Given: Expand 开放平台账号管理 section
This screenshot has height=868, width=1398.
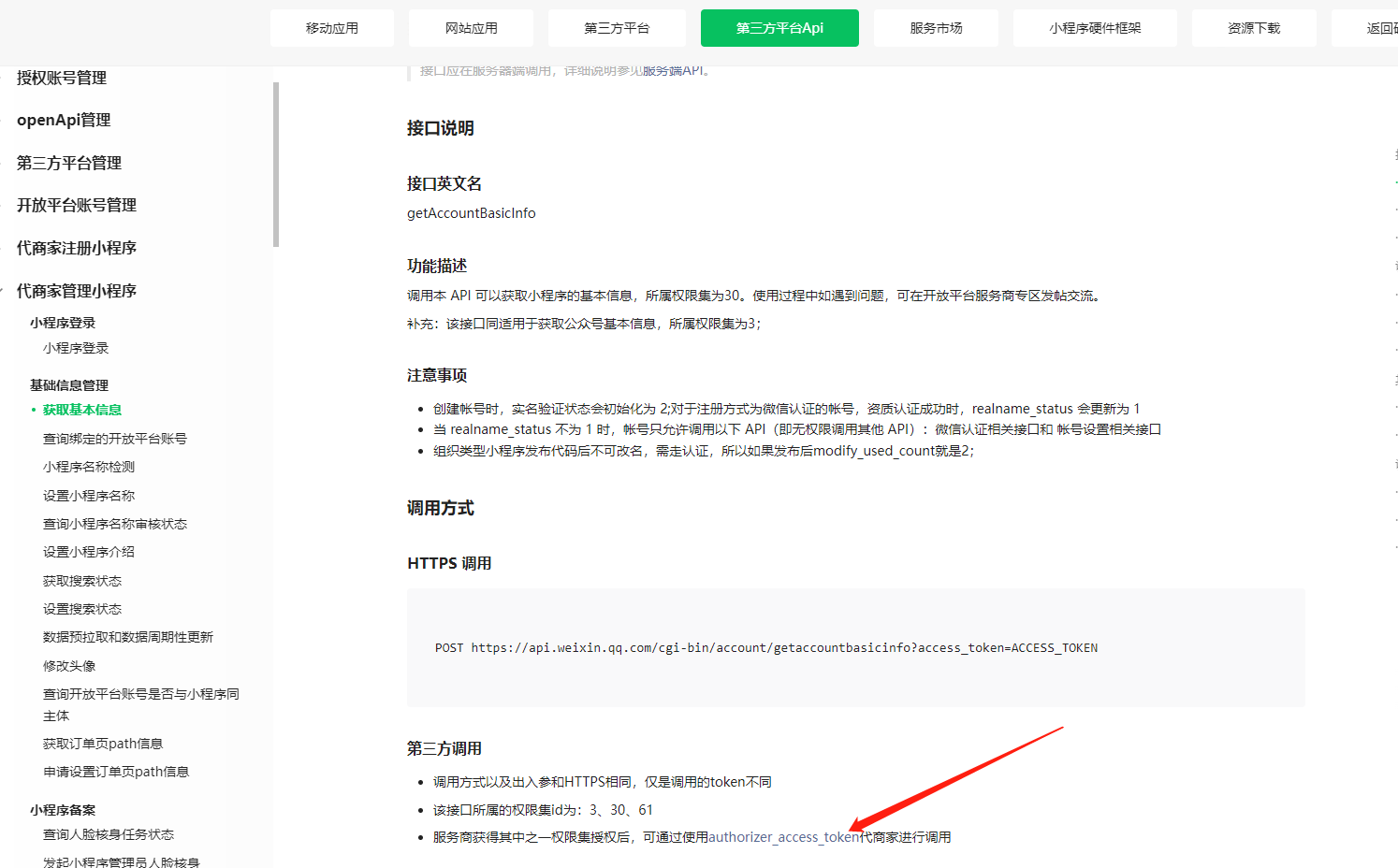Looking at the screenshot, I should pyautogui.click(x=77, y=205).
